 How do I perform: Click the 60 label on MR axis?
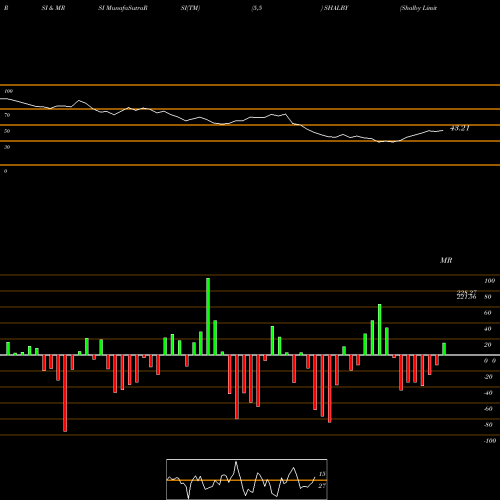click(x=488, y=313)
